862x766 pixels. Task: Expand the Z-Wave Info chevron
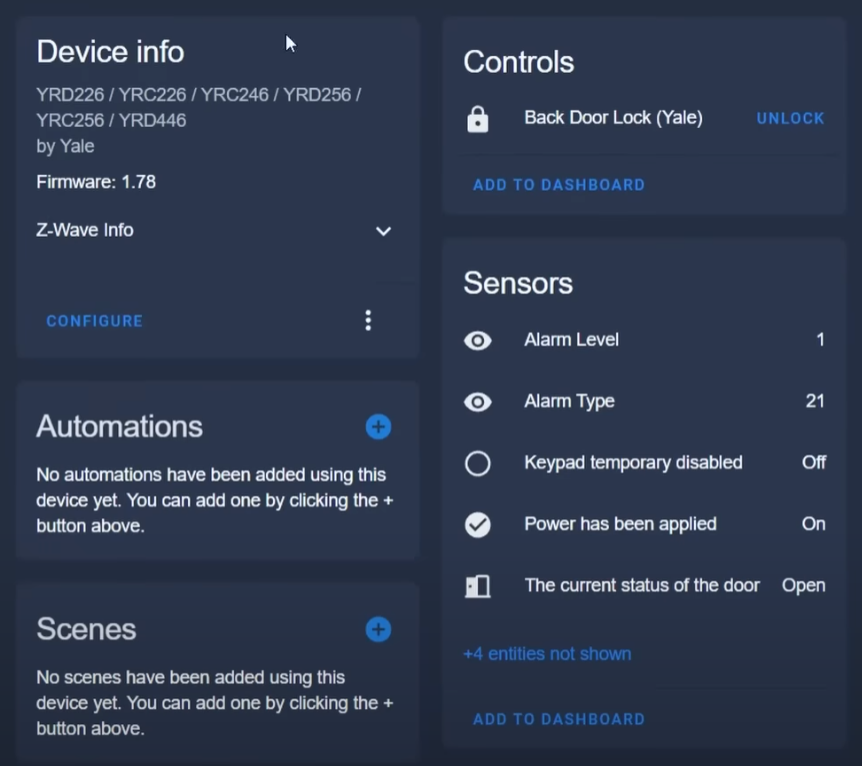[383, 231]
